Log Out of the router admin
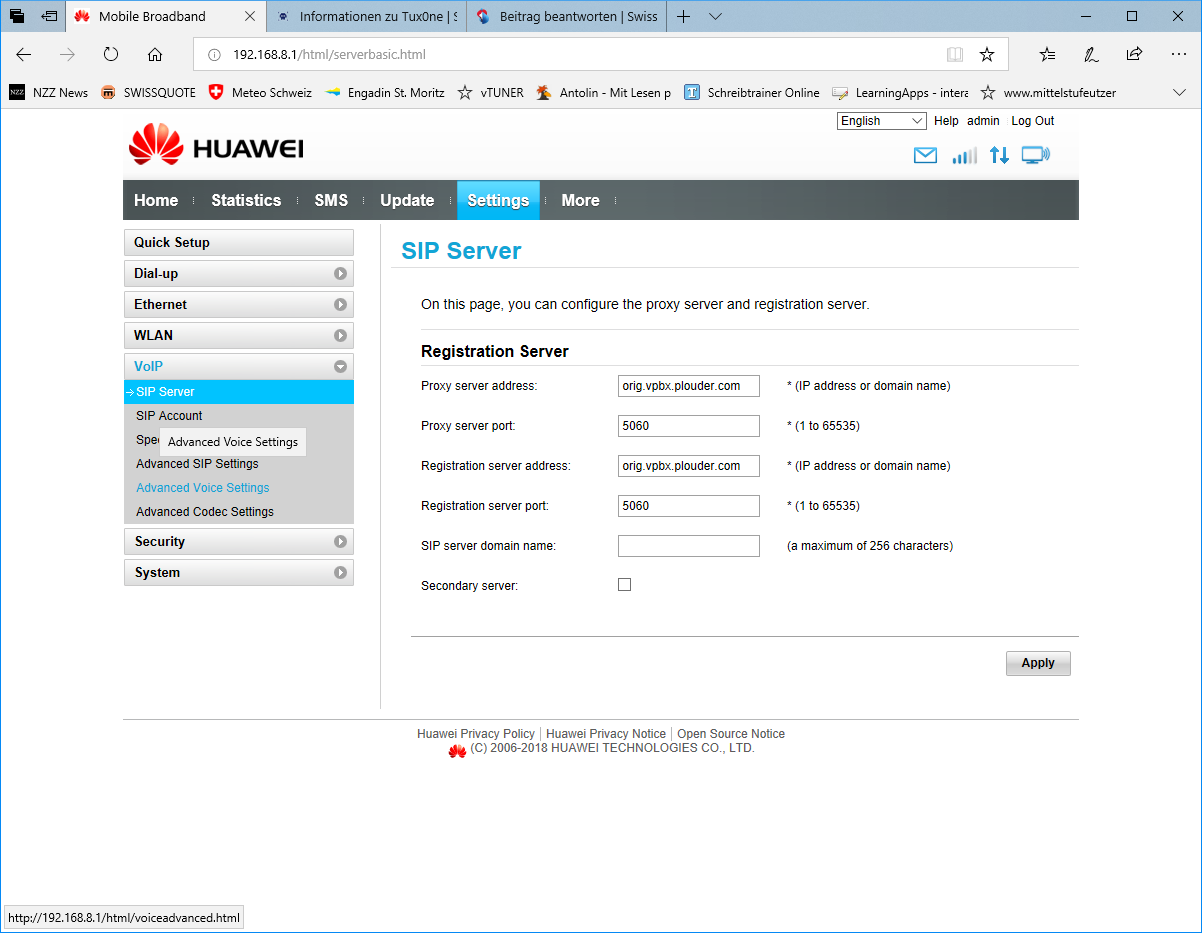The height and width of the screenshot is (933, 1202). point(1032,121)
